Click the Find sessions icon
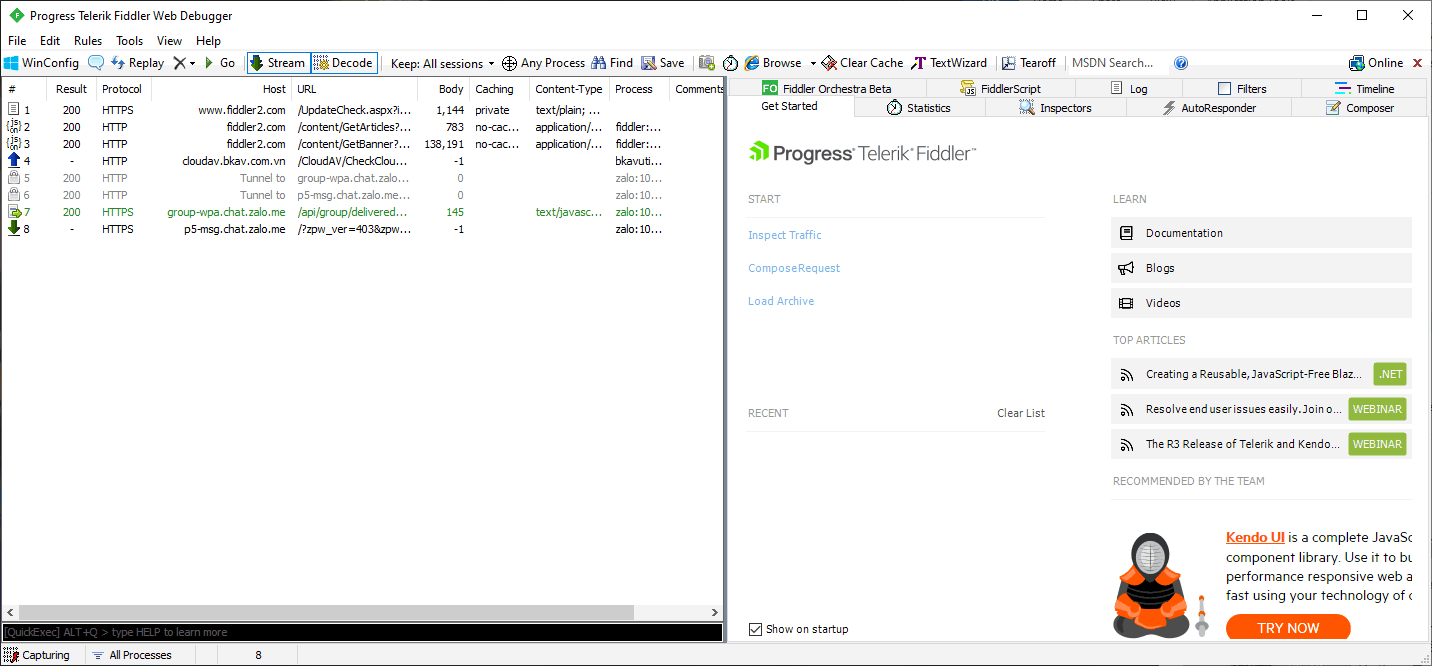1432x666 pixels. pyautogui.click(x=611, y=62)
